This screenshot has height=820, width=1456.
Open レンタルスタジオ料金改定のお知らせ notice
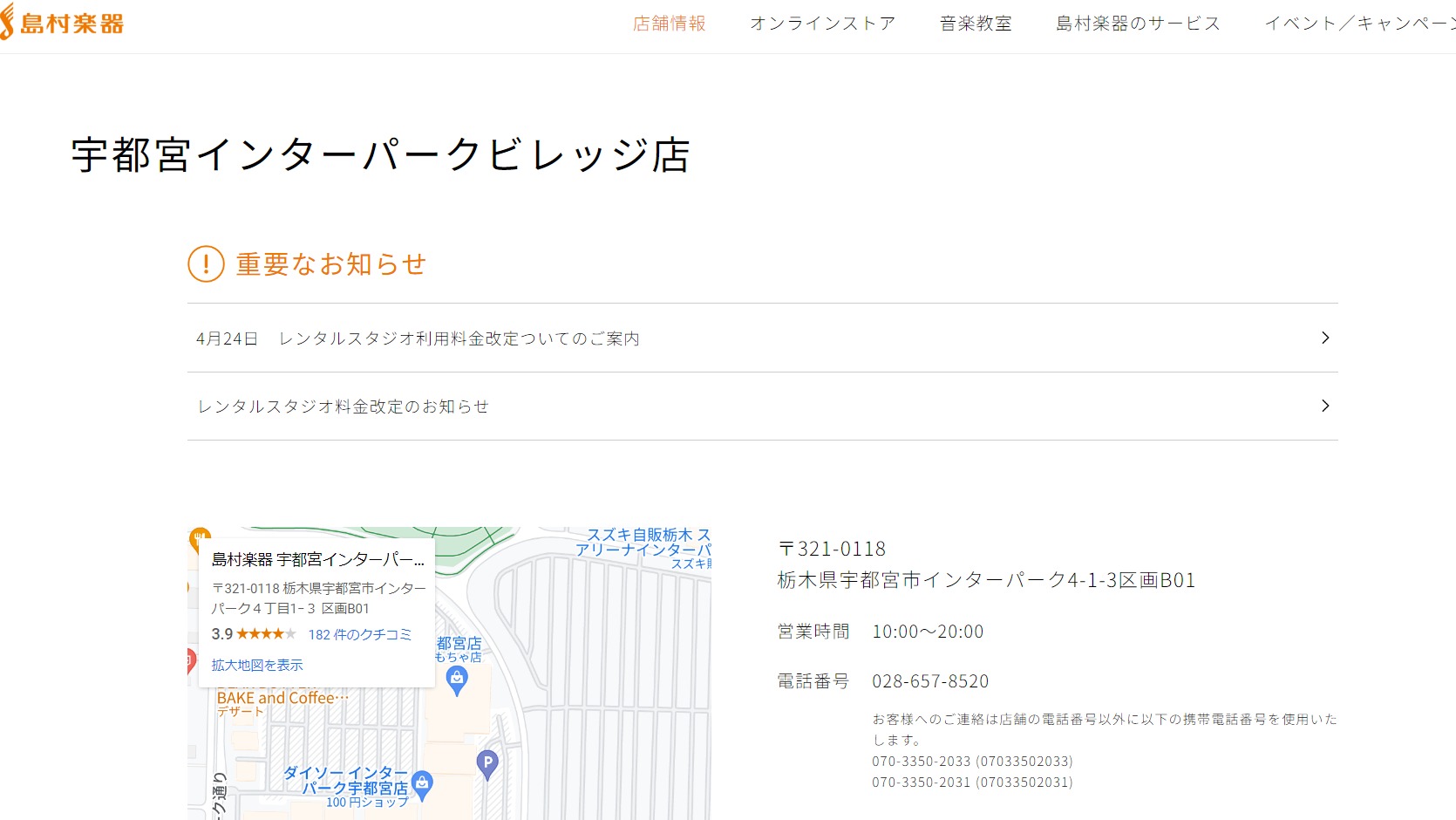762,407
